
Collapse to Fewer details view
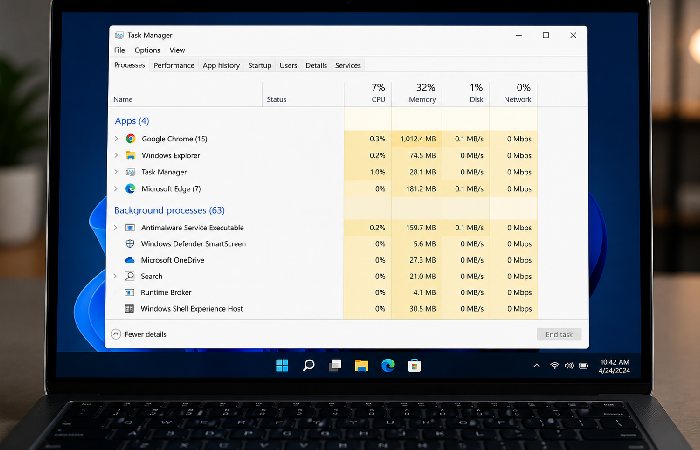click(139, 334)
